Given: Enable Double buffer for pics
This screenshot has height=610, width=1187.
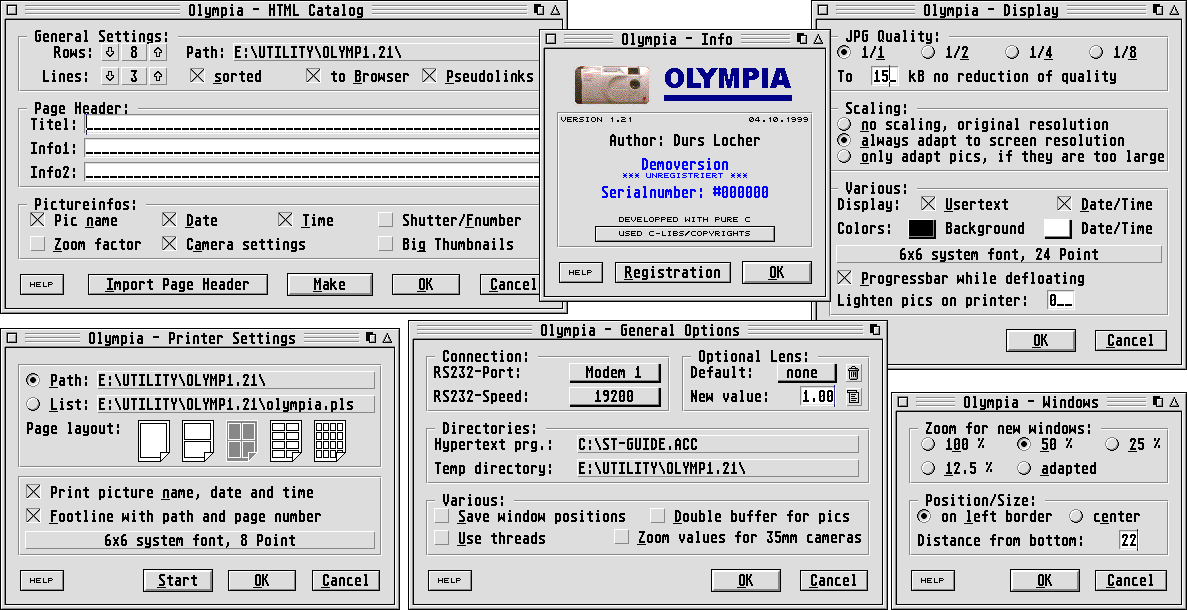Looking at the screenshot, I should tap(658, 516).
